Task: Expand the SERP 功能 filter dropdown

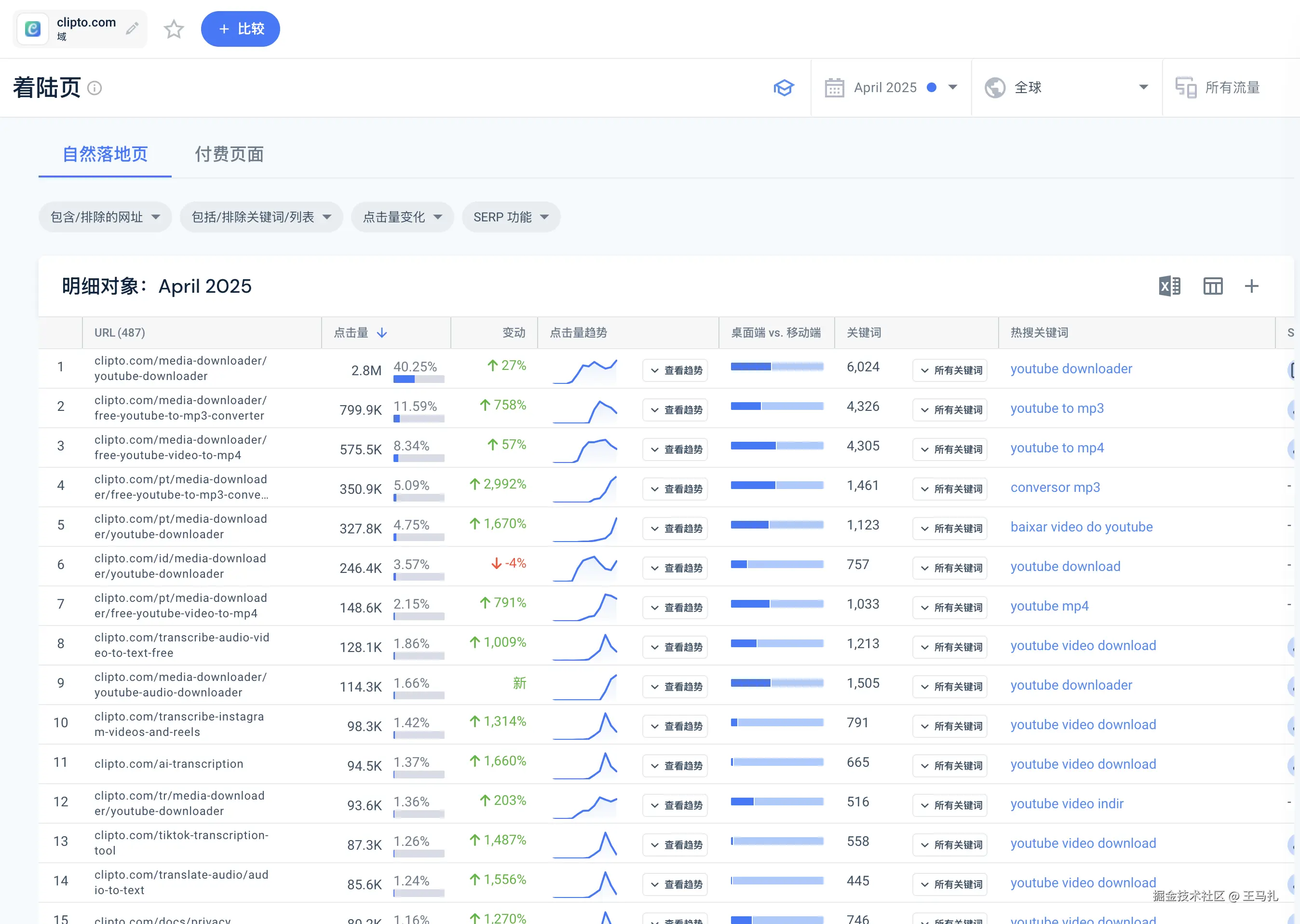Action: pos(511,217)
